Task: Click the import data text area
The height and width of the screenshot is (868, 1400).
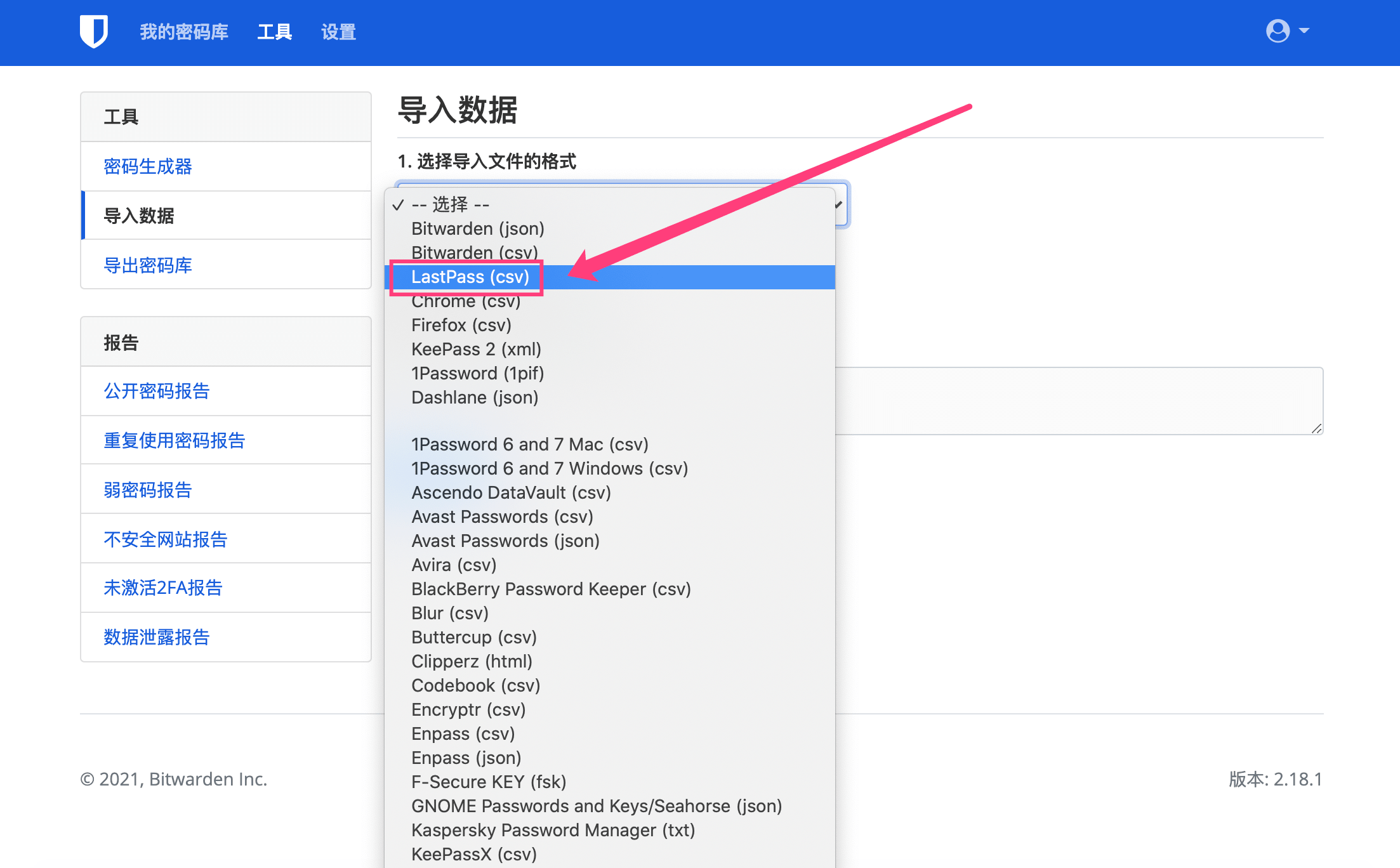Action: tap(1079, 401)
